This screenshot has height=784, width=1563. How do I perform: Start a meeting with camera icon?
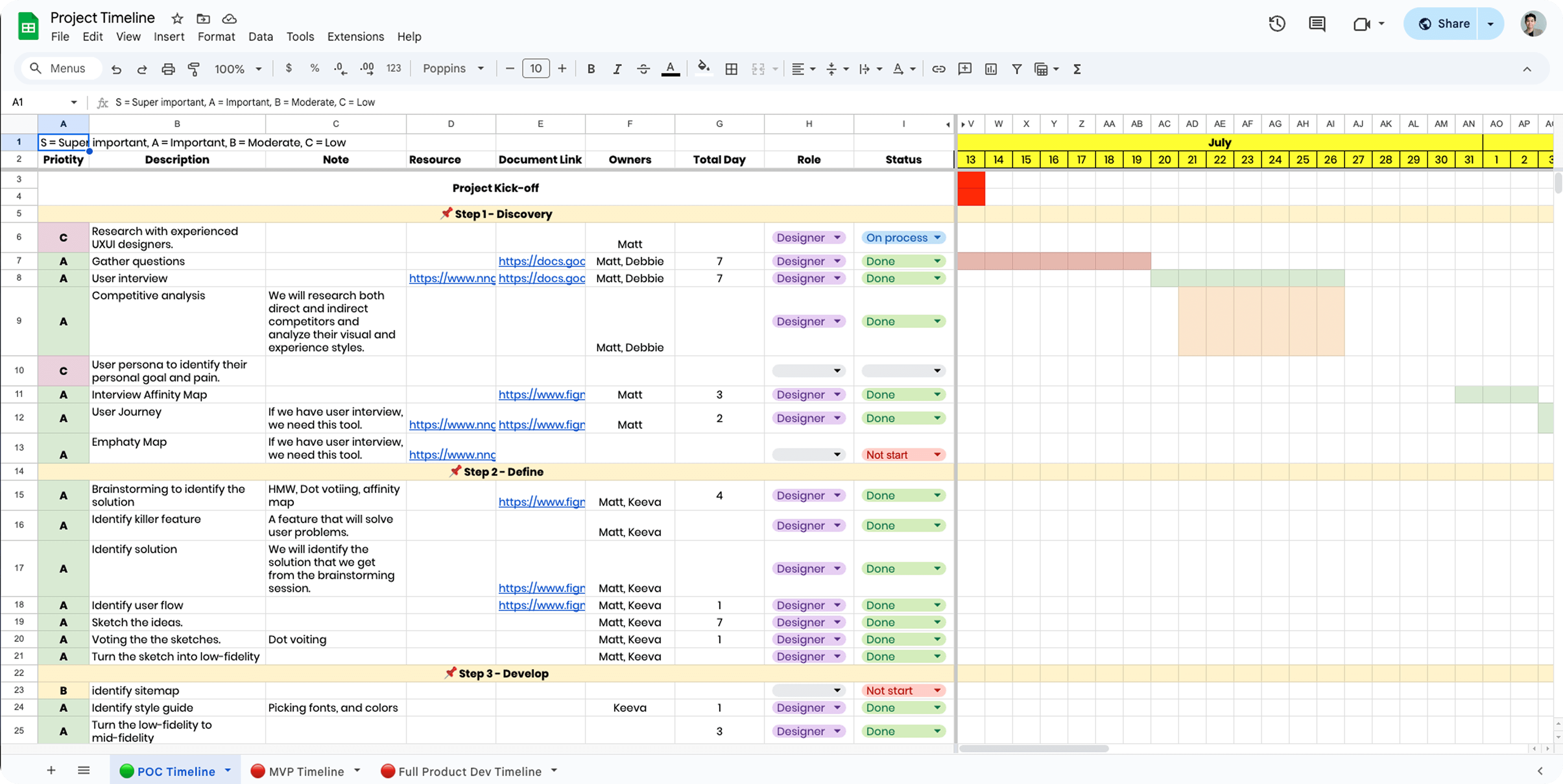pos(1362,24)
